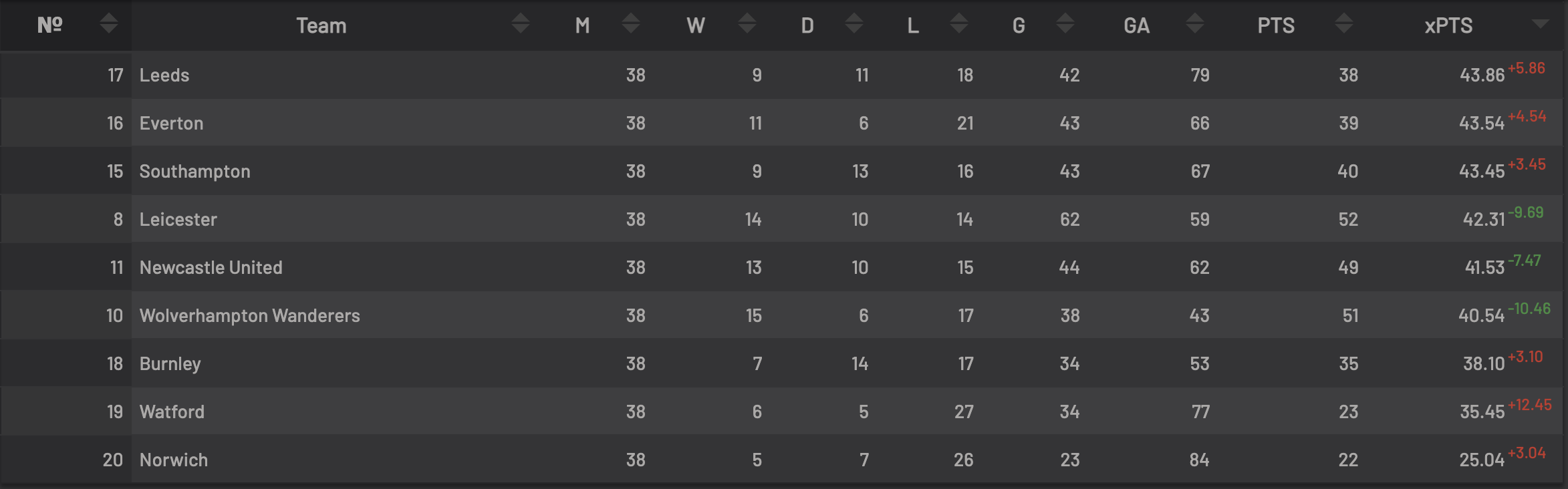Sort draws using D column arrows
The height and width of the screenshot is (489, 1568).
tap(854, 23)
